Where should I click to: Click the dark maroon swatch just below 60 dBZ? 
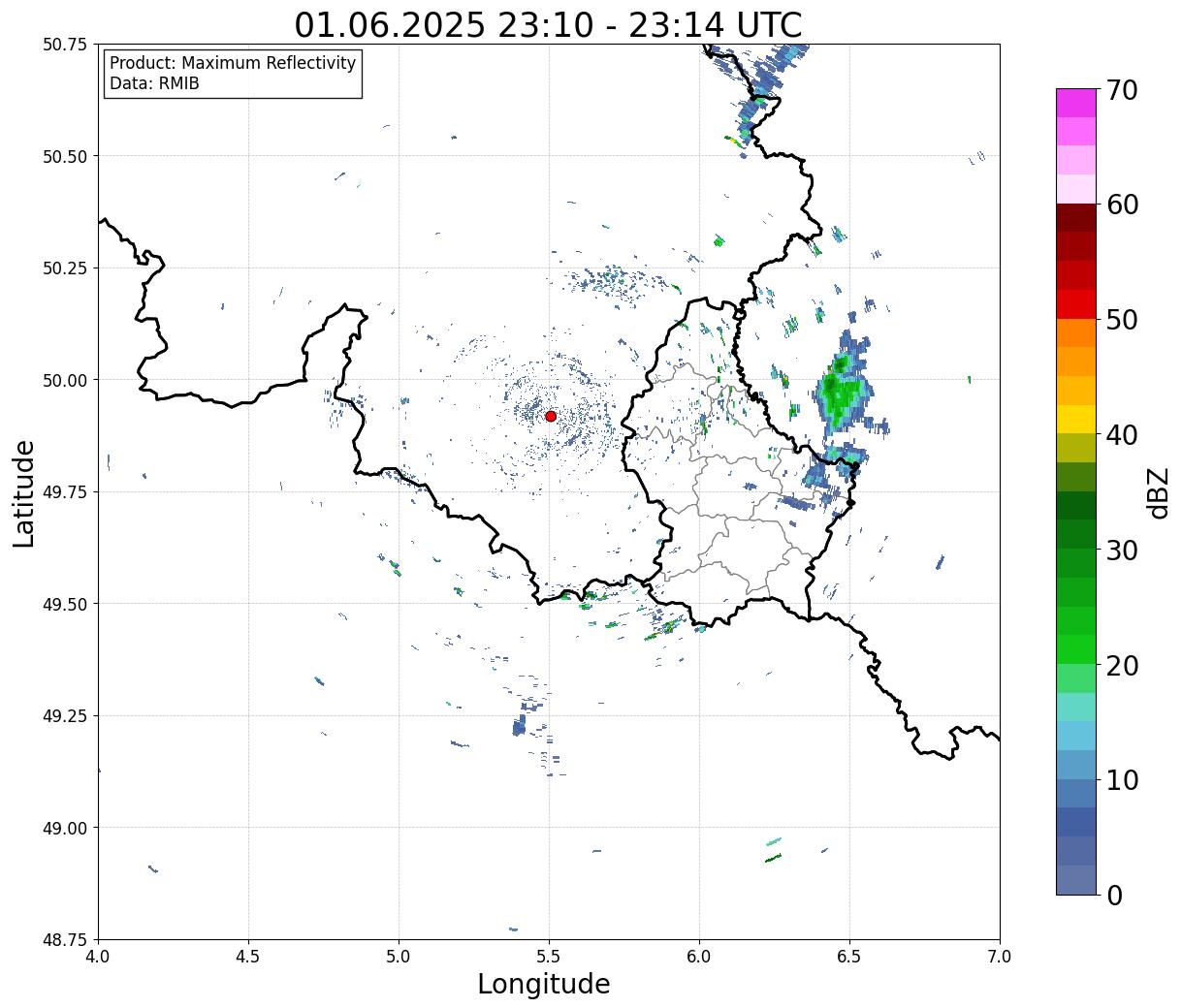click(x=1076, y=218)
